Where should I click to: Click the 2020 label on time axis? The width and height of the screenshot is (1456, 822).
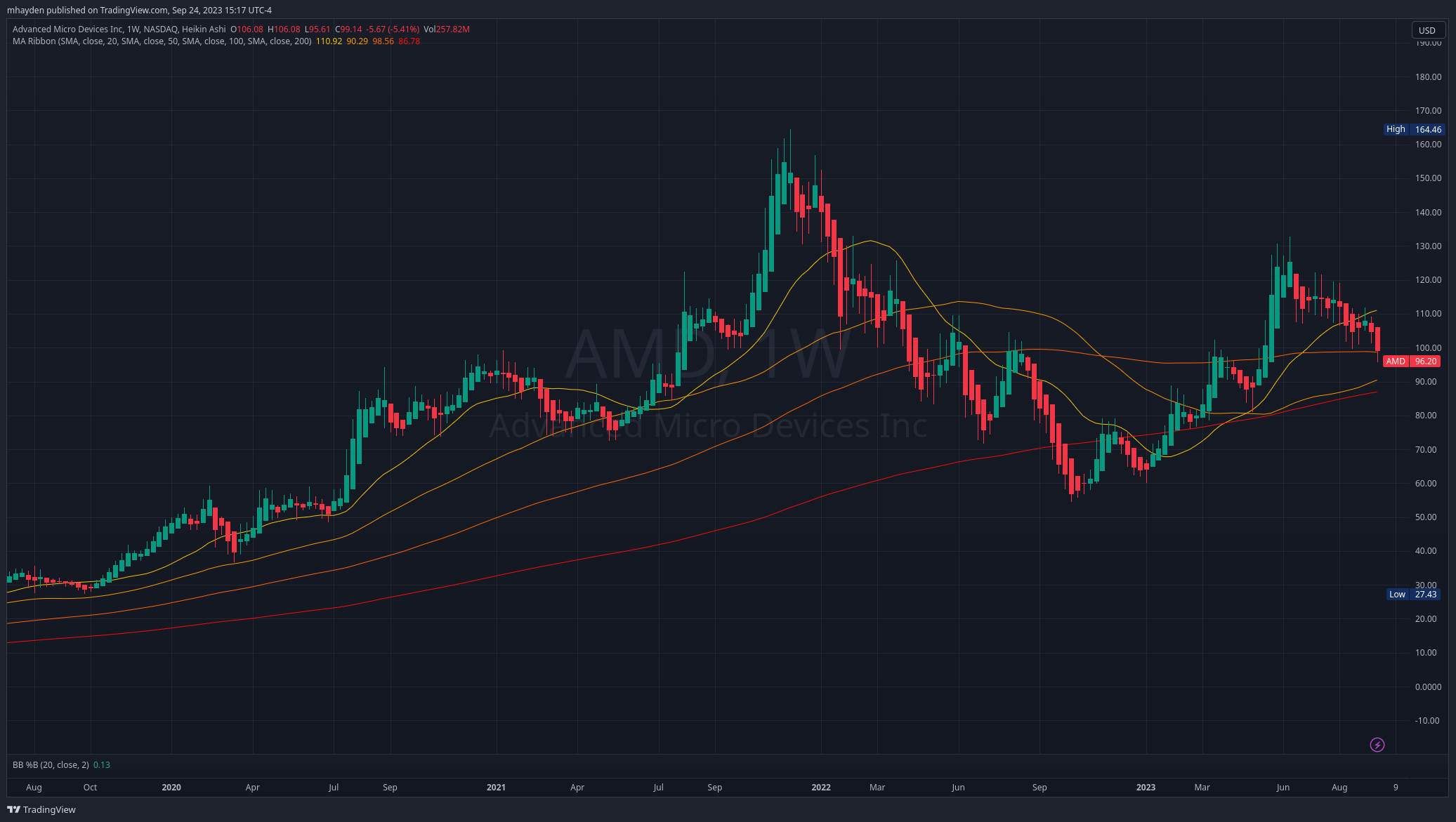[171, 788]
